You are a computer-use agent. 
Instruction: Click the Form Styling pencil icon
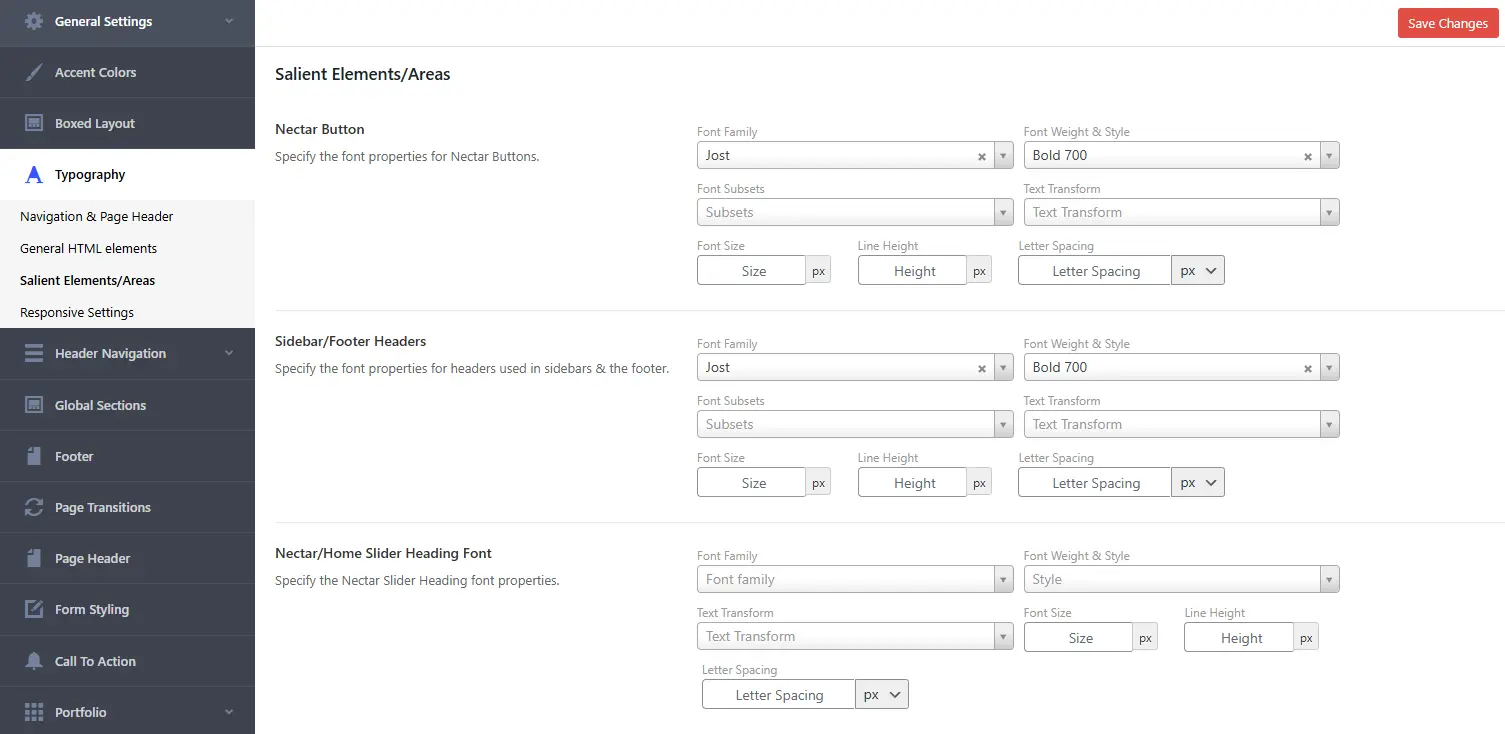click(x=34, y=609)
